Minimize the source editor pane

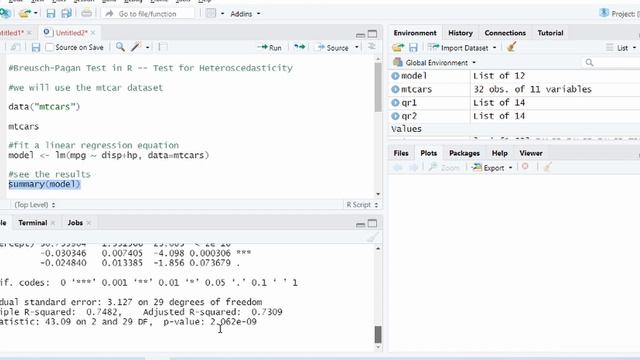coord(360,34)
